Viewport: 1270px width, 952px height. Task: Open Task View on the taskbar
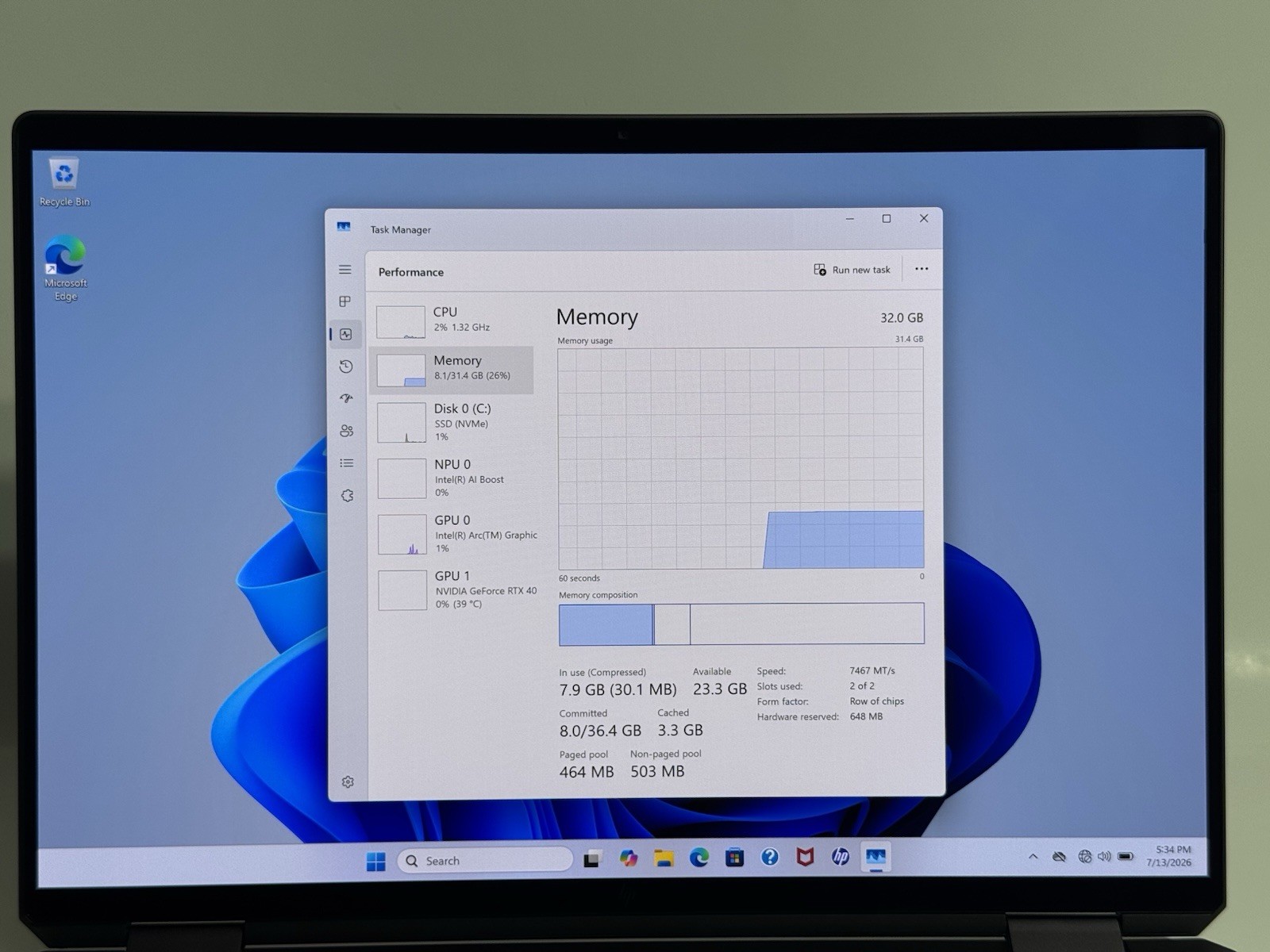click(592, 859)
